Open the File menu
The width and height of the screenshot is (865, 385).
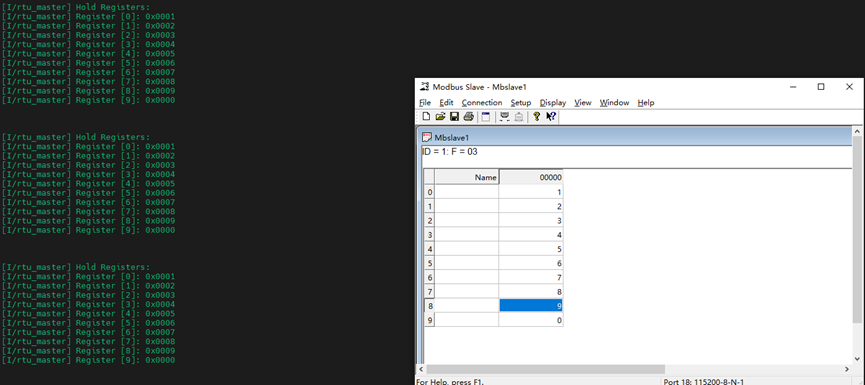(425, 103)
